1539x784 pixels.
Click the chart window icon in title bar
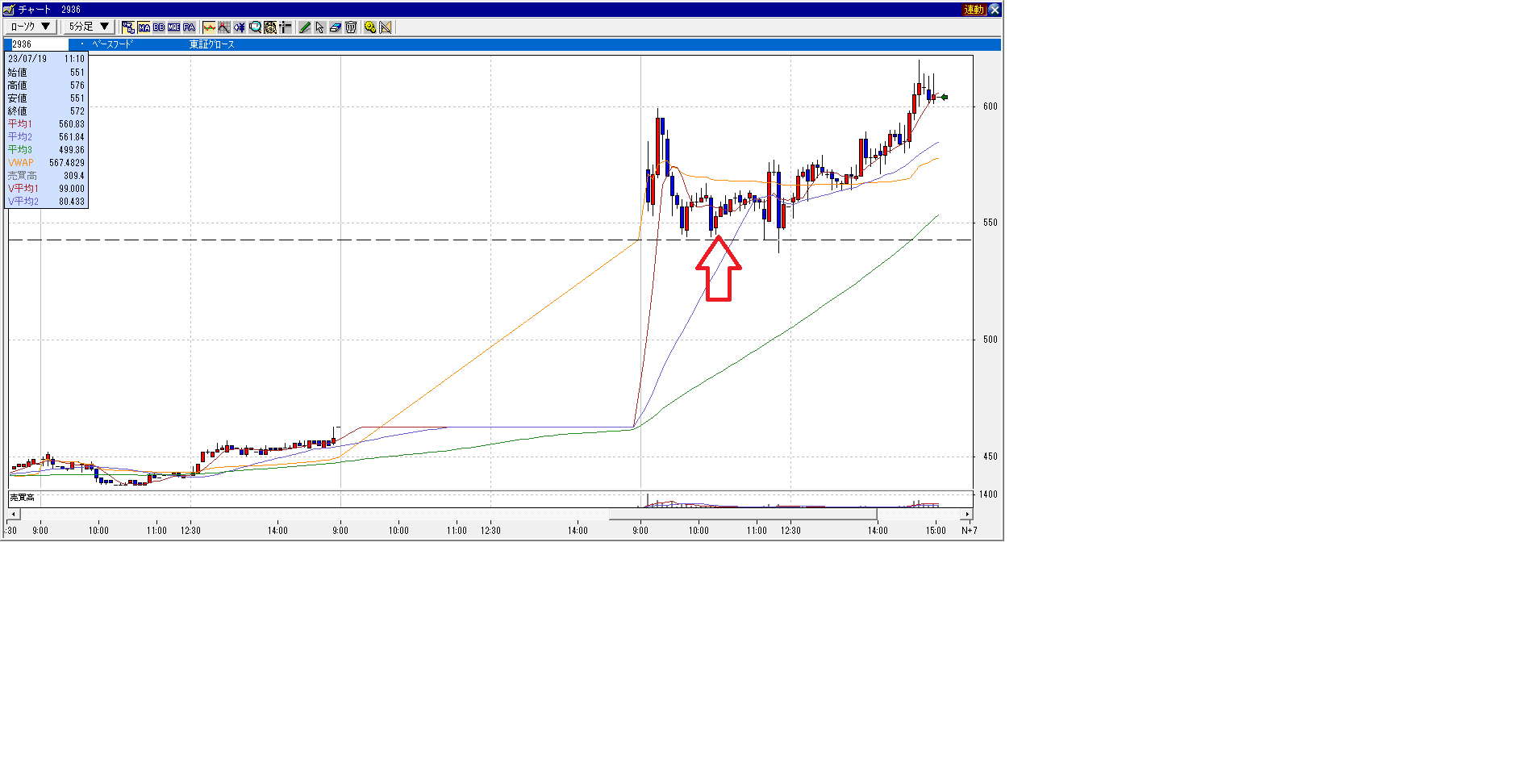[8, 10]
